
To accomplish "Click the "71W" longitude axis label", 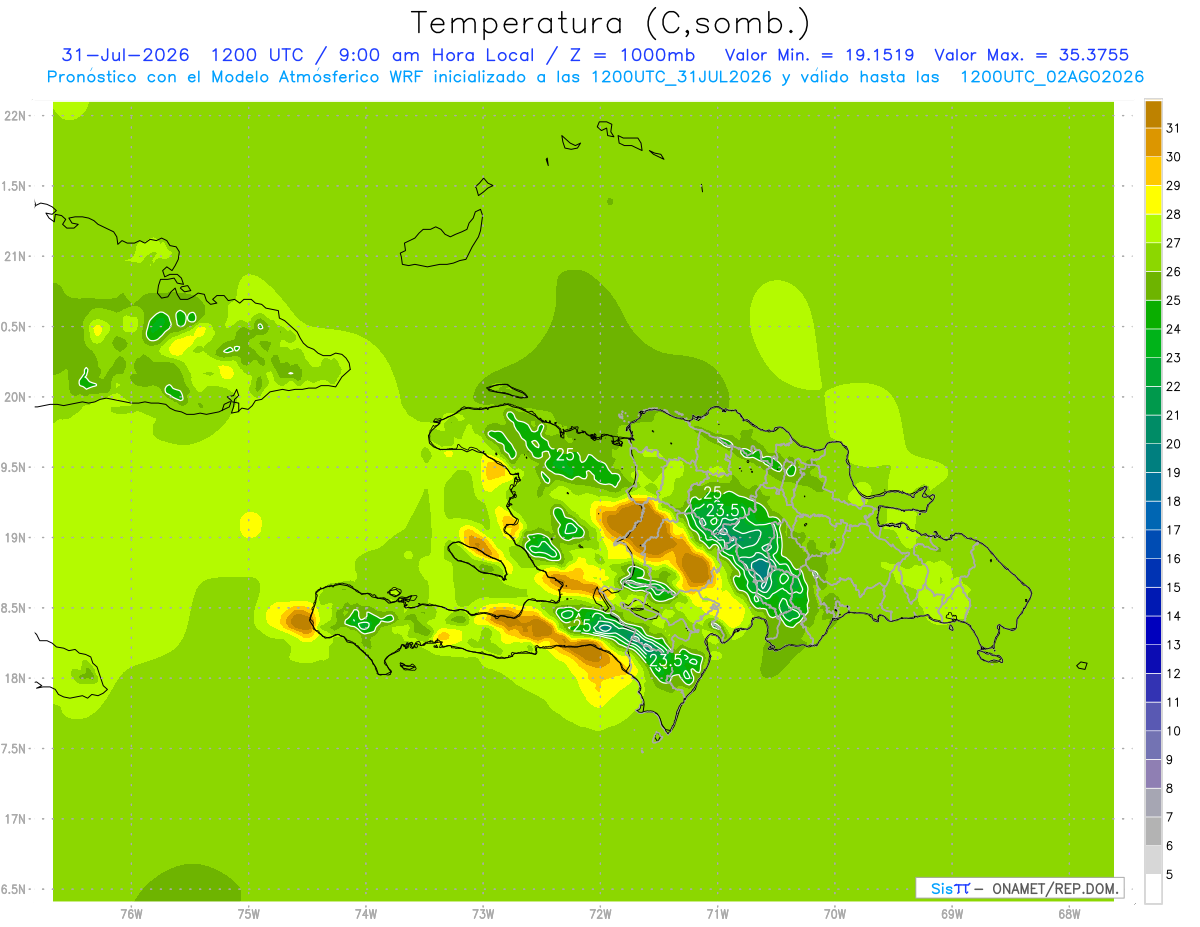I will (x=717, y=913).
